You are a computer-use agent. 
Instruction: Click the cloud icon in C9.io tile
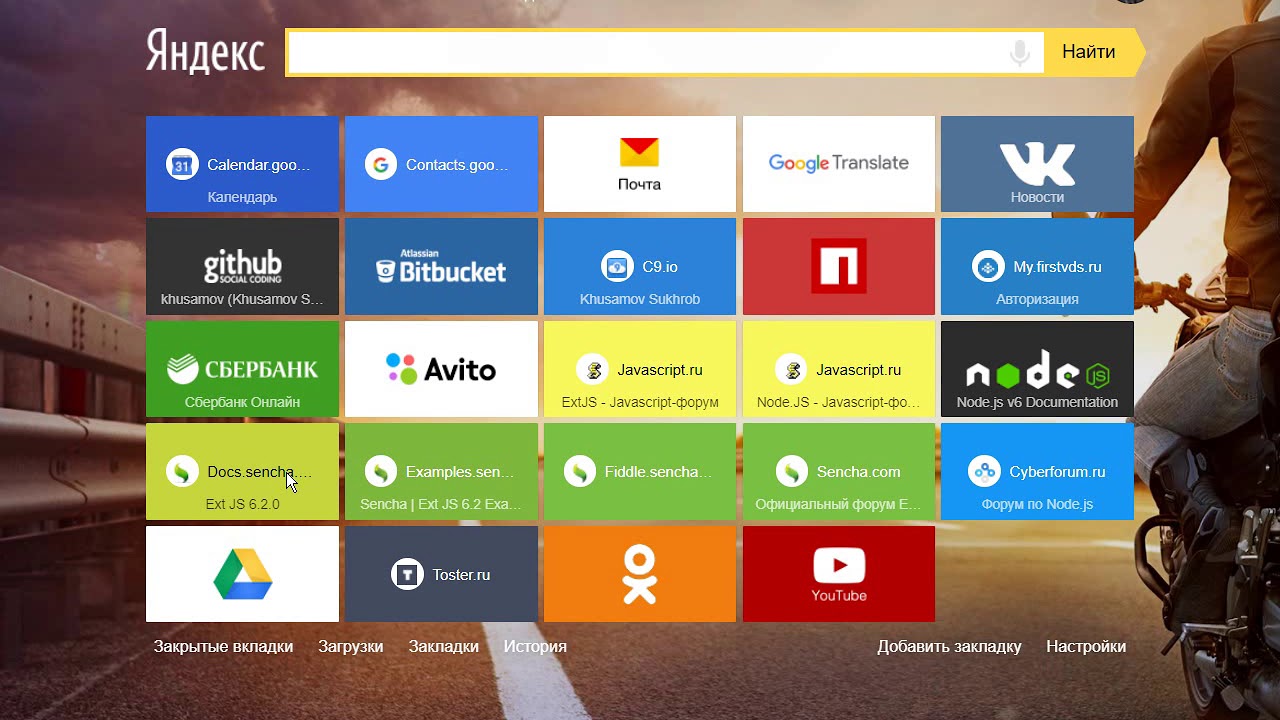(617, 267)
